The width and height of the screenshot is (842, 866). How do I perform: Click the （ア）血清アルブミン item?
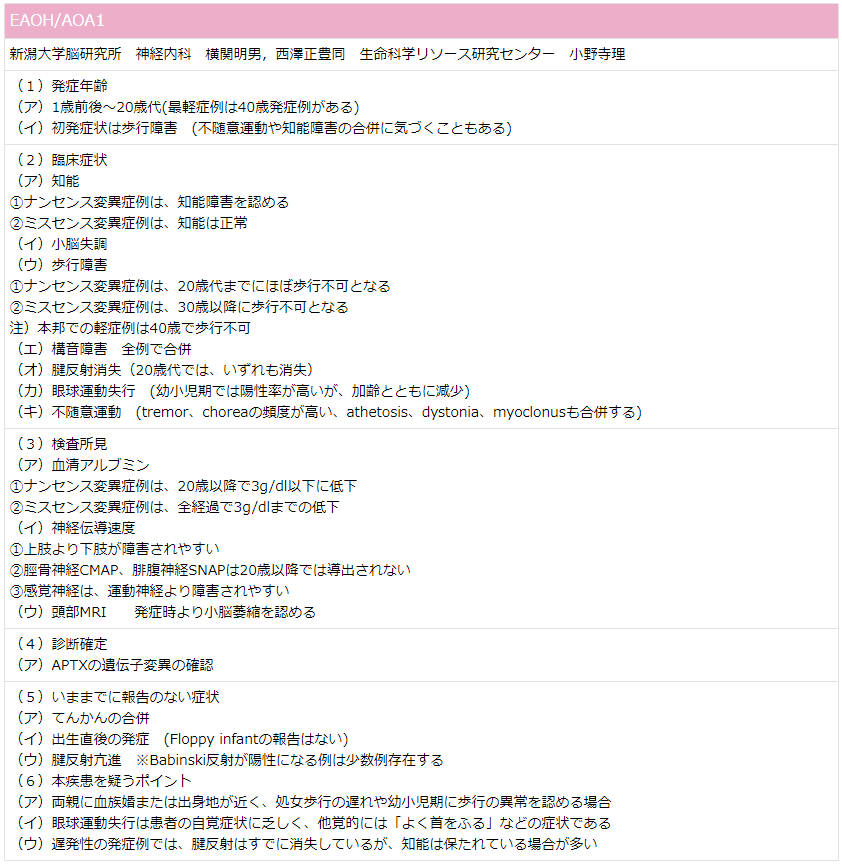point(83,465)
